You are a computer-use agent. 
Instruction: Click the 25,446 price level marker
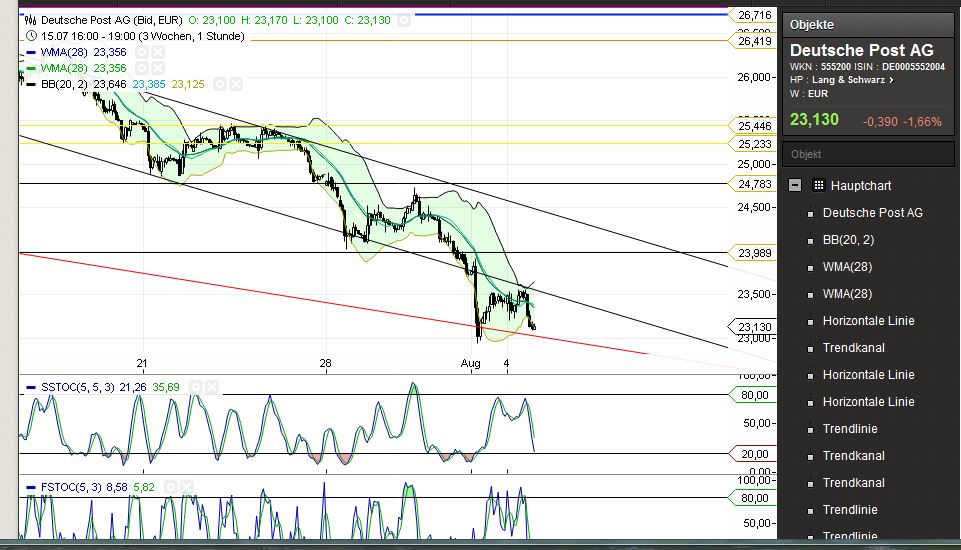tap(753, 126)
